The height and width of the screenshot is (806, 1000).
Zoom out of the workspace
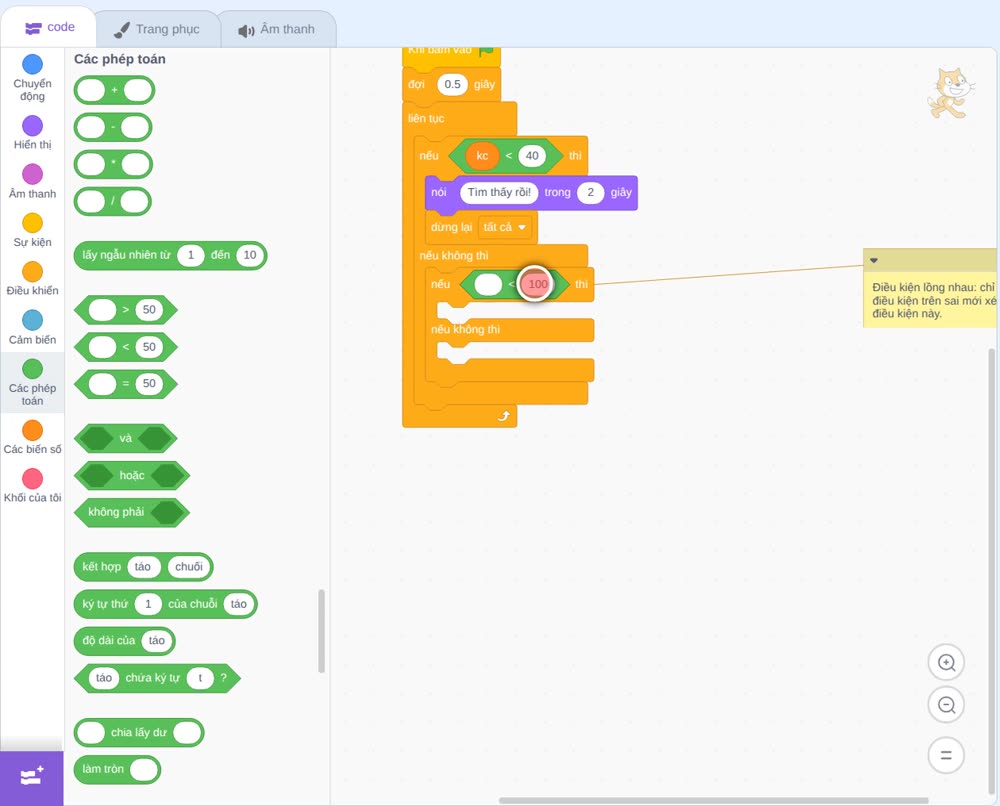(x=946, y=705)
